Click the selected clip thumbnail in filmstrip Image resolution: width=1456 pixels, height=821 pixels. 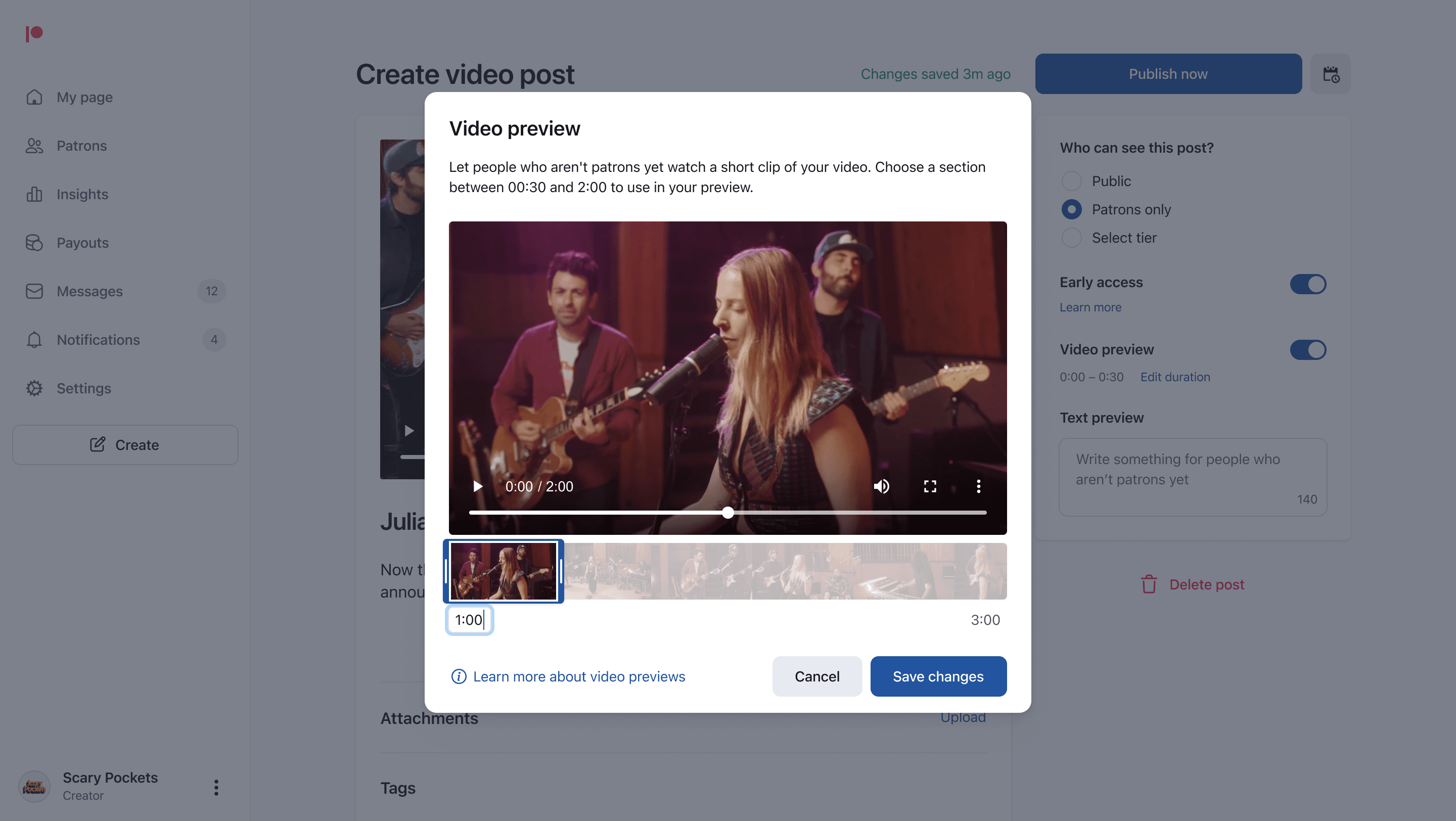503,571
